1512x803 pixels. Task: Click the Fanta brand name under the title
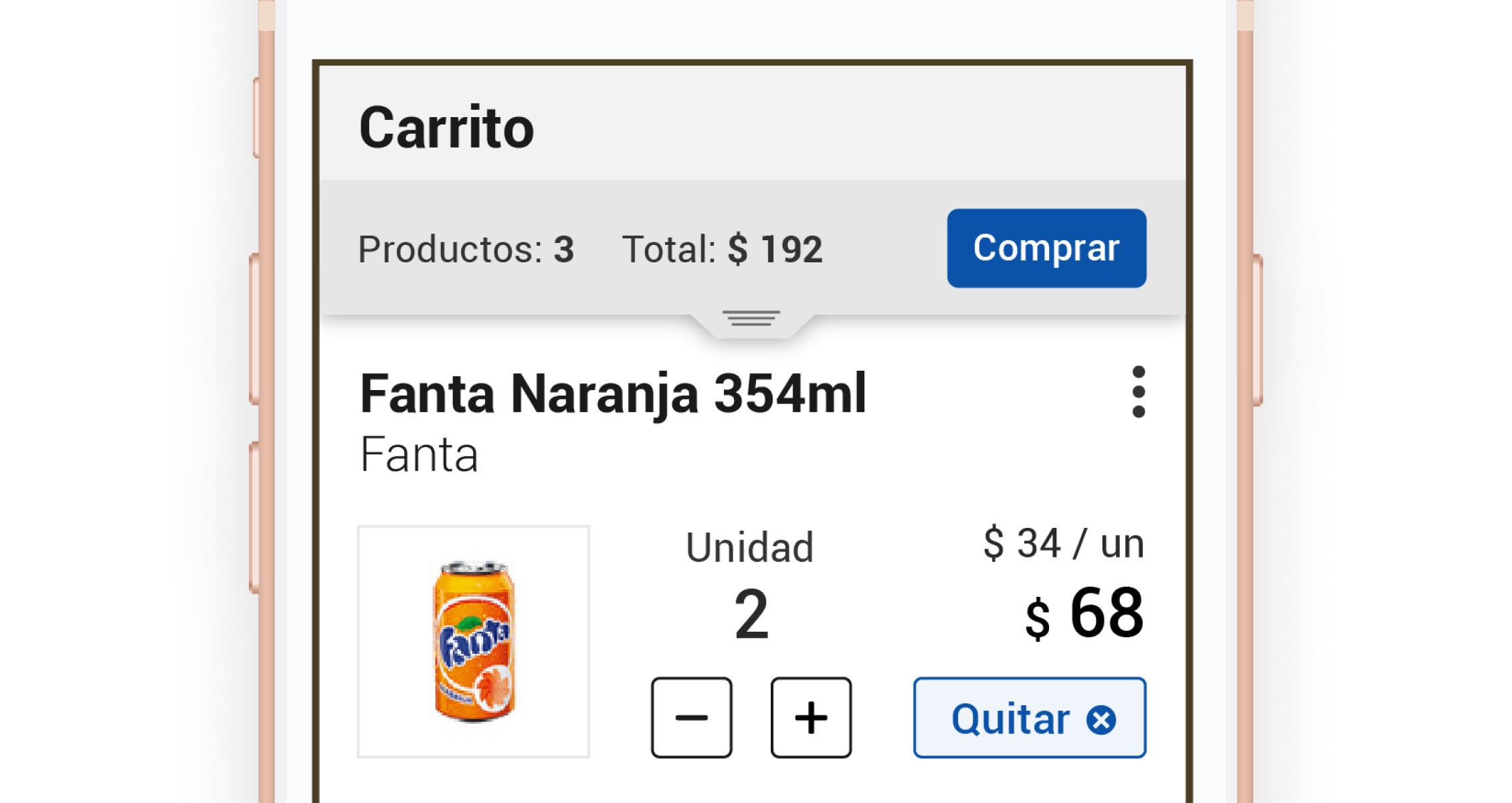(419, 455)
